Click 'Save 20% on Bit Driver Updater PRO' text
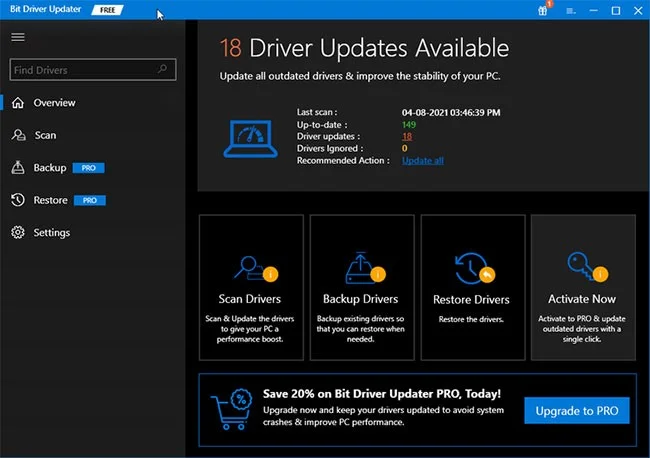Screen dimensions: 650x458 pos(382,393)
